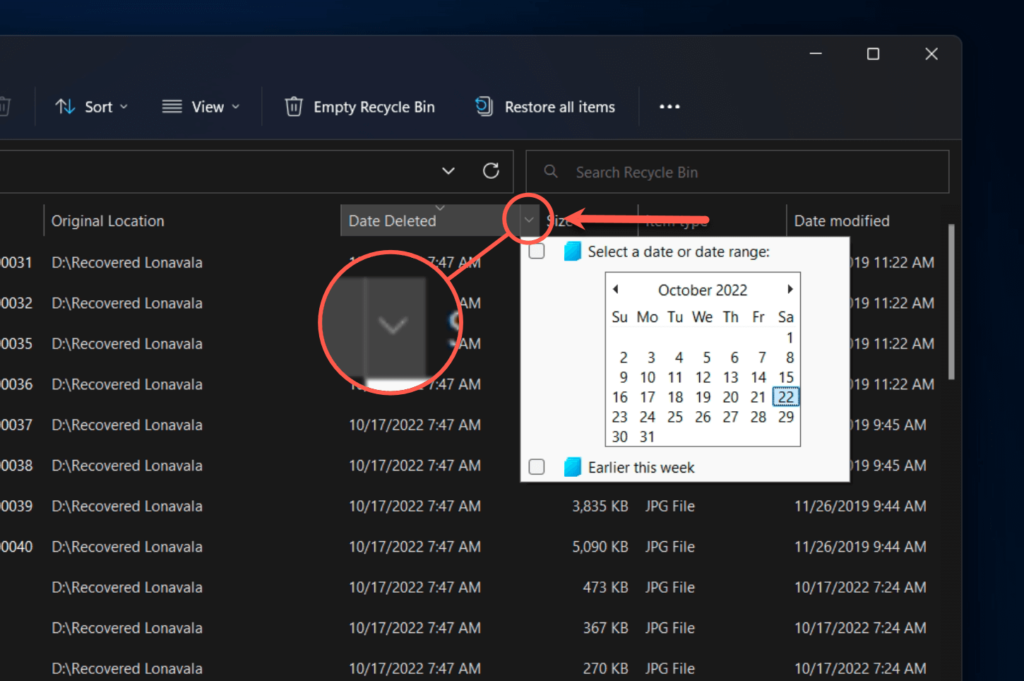Click the search magnifier icon
Screen dimensions: 1024x681
[549, 171]
